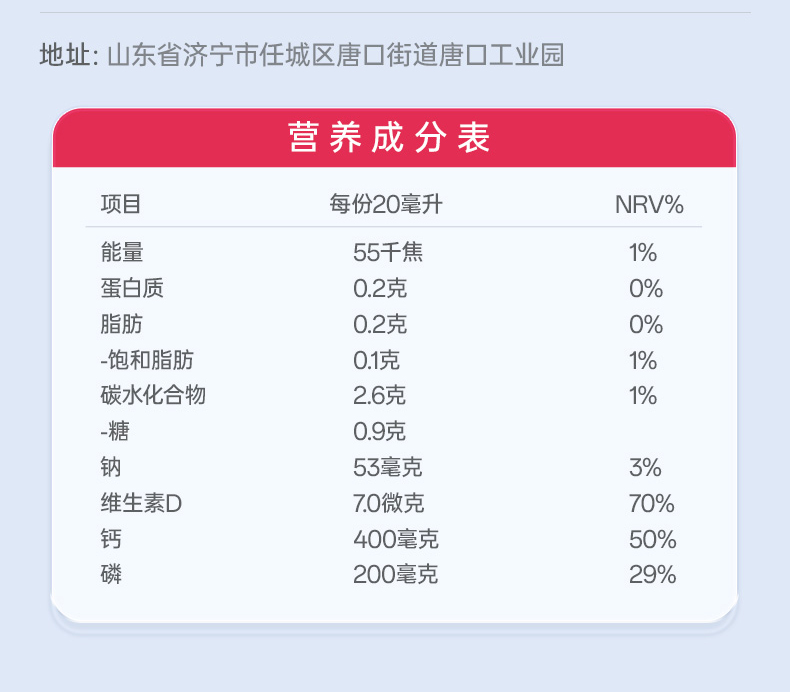790x692 pixels.
Task: Click the 能量 row label
Action: pyautogui.click(x=121, y=253)
